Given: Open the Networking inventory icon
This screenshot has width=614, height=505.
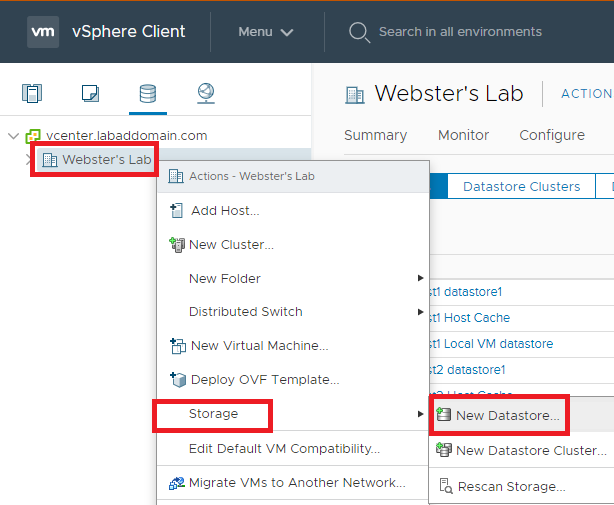Looking at the screenshot, I should point(205,94).
